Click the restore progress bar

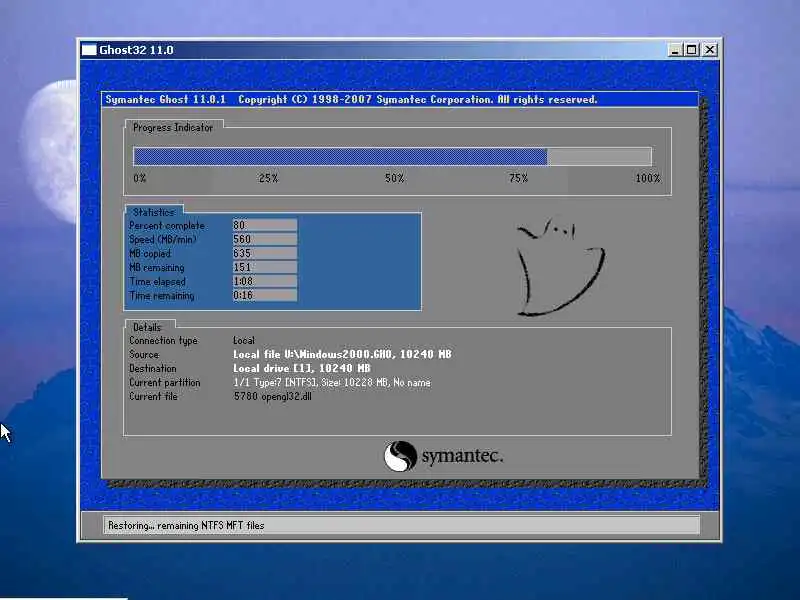[392, 156]
